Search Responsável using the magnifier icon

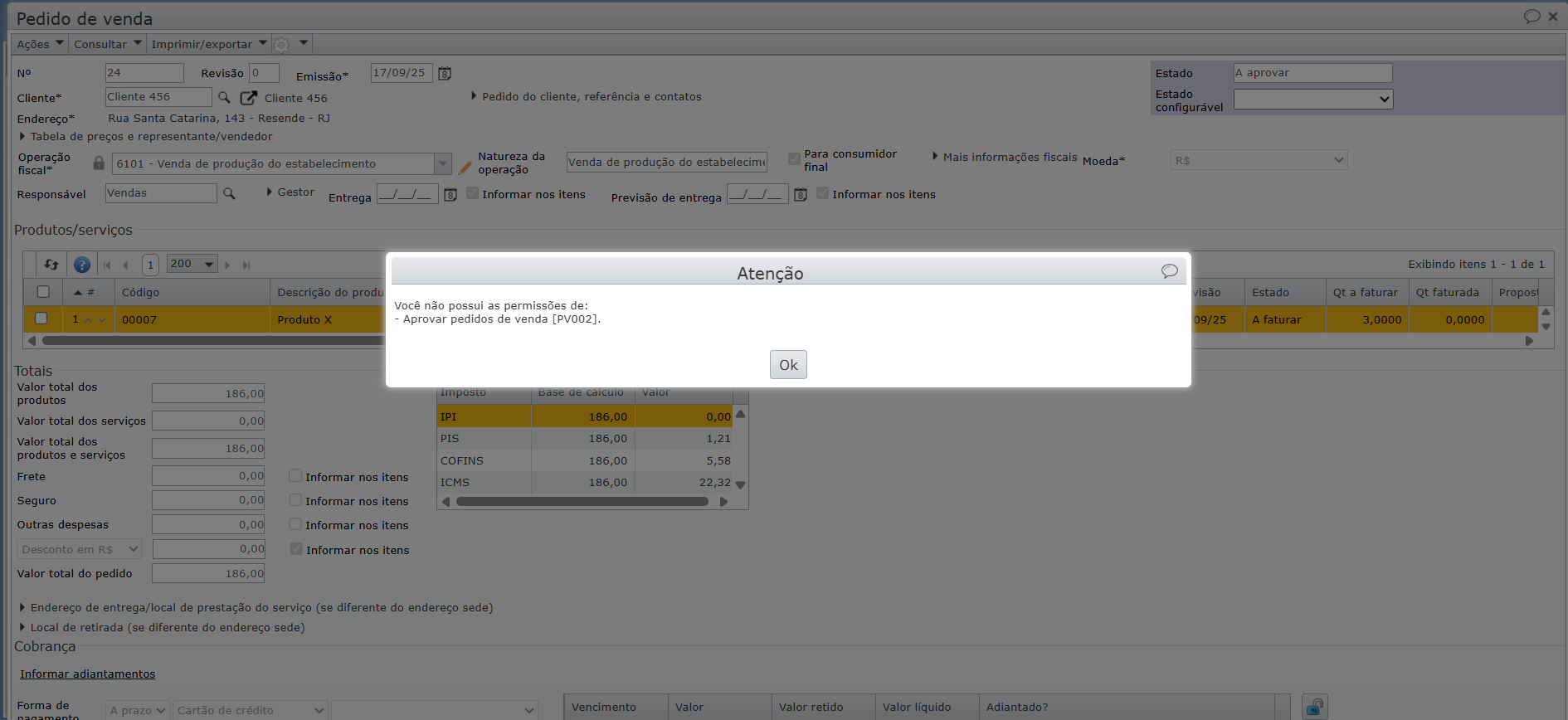point(229,194)
